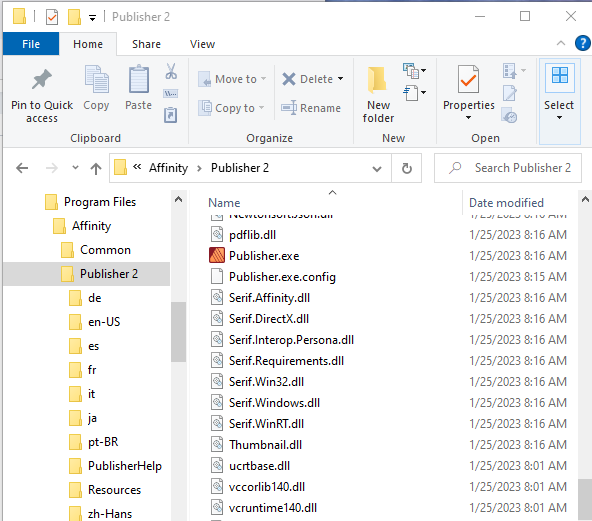
Task: Click the Paste shortcut icon
Action: (x=171, y=115)
